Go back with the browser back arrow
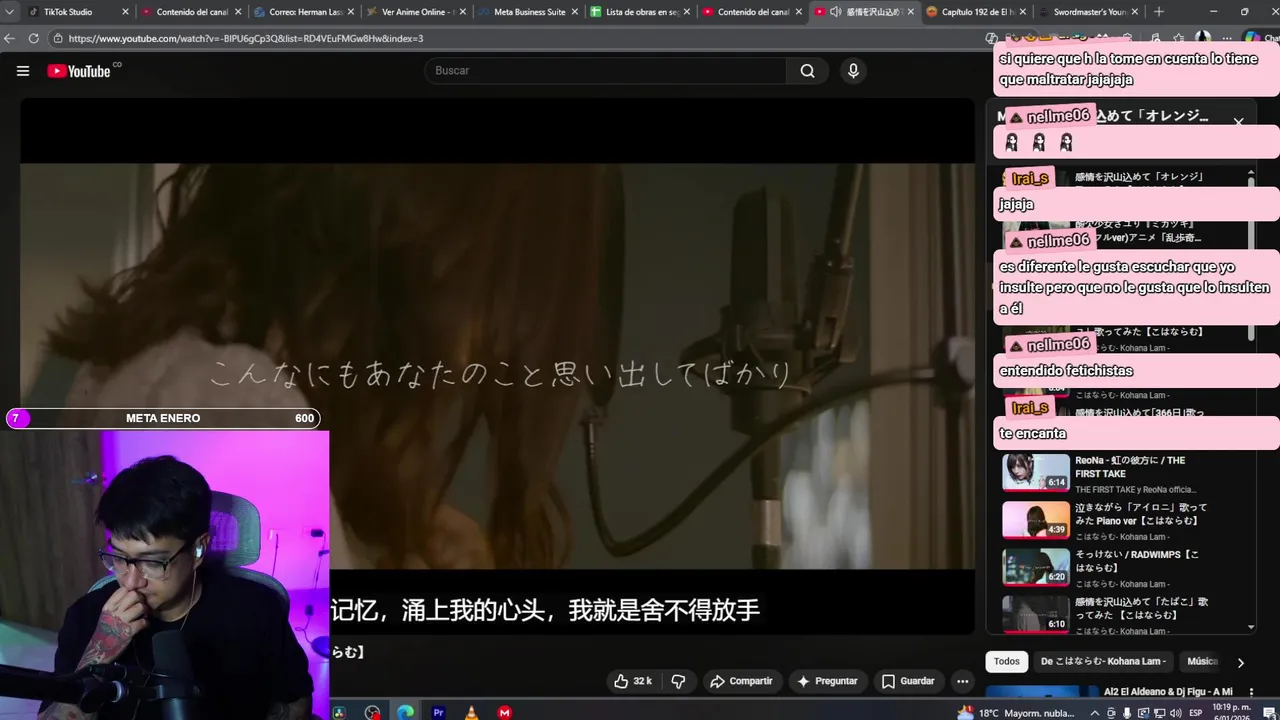The height and width of the screenshot is (720, 1280). [10, 38]
